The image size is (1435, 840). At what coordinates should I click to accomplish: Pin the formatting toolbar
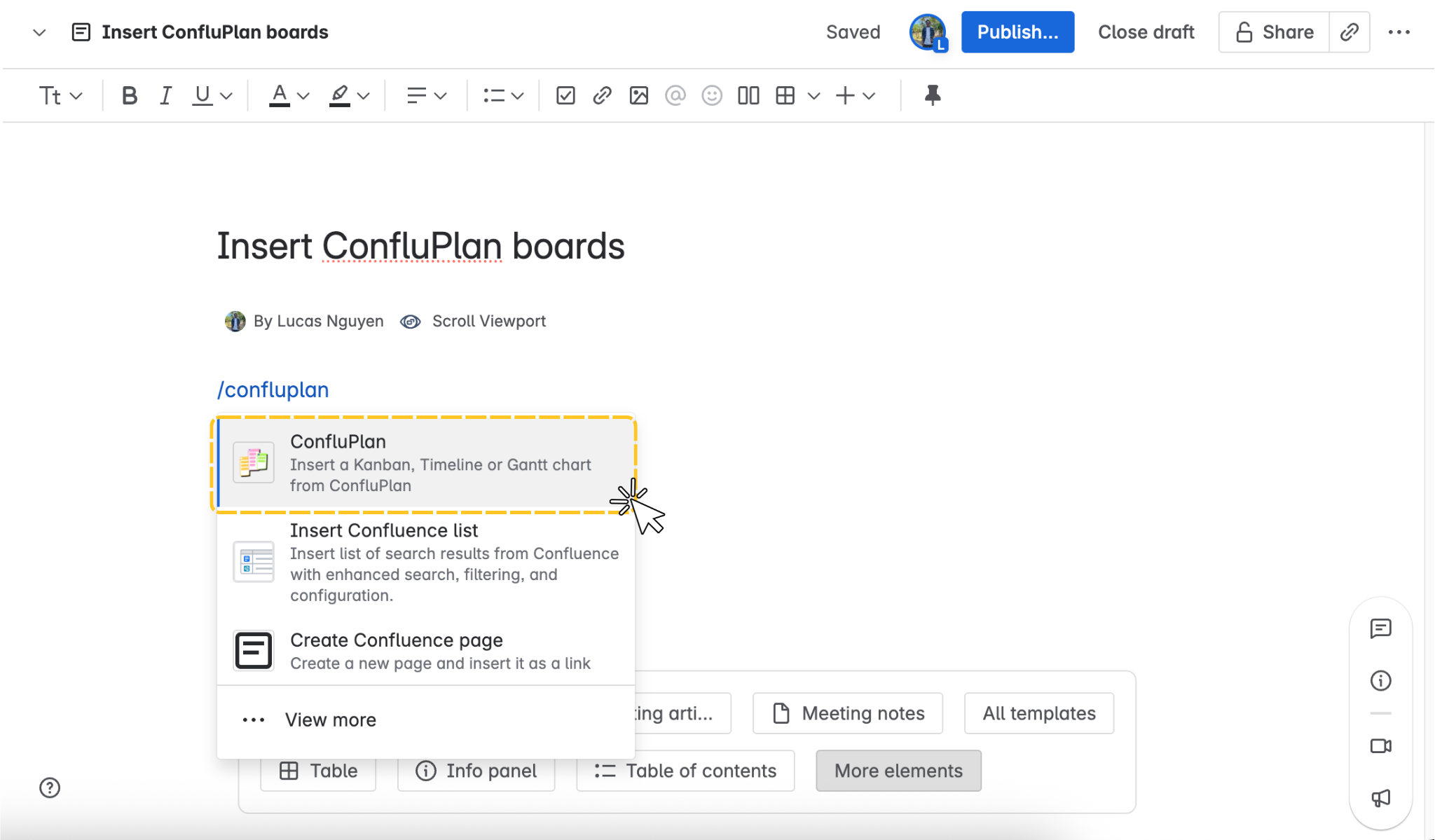[x=932, y=95]
